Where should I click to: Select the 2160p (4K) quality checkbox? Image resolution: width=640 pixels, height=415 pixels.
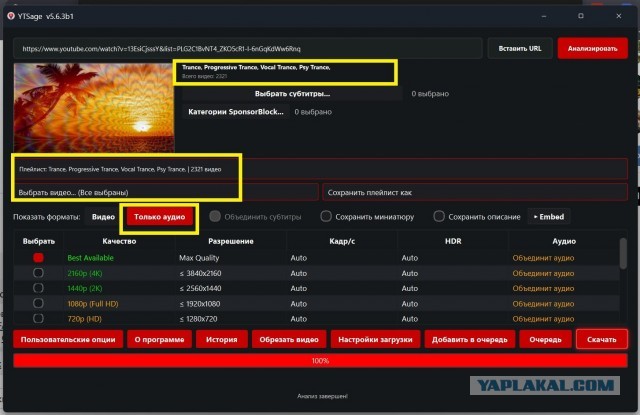pyautogui.click(x=38, y=273)
